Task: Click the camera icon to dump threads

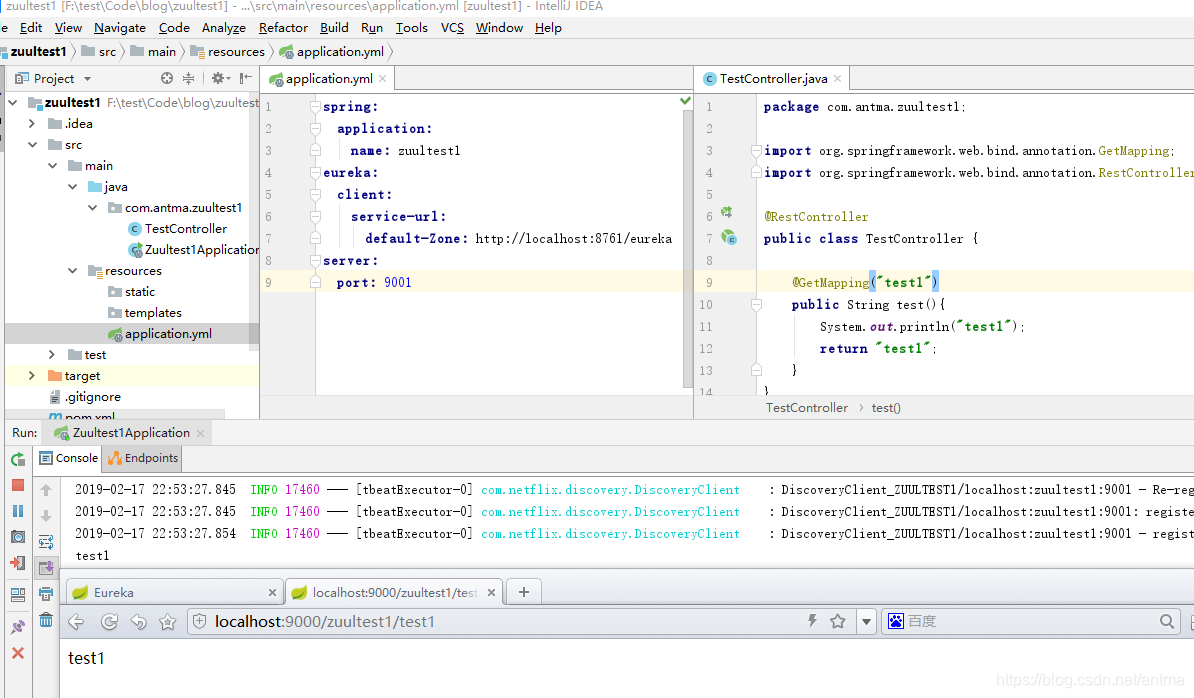Action: pyautogui.click(x=18, y=537)
